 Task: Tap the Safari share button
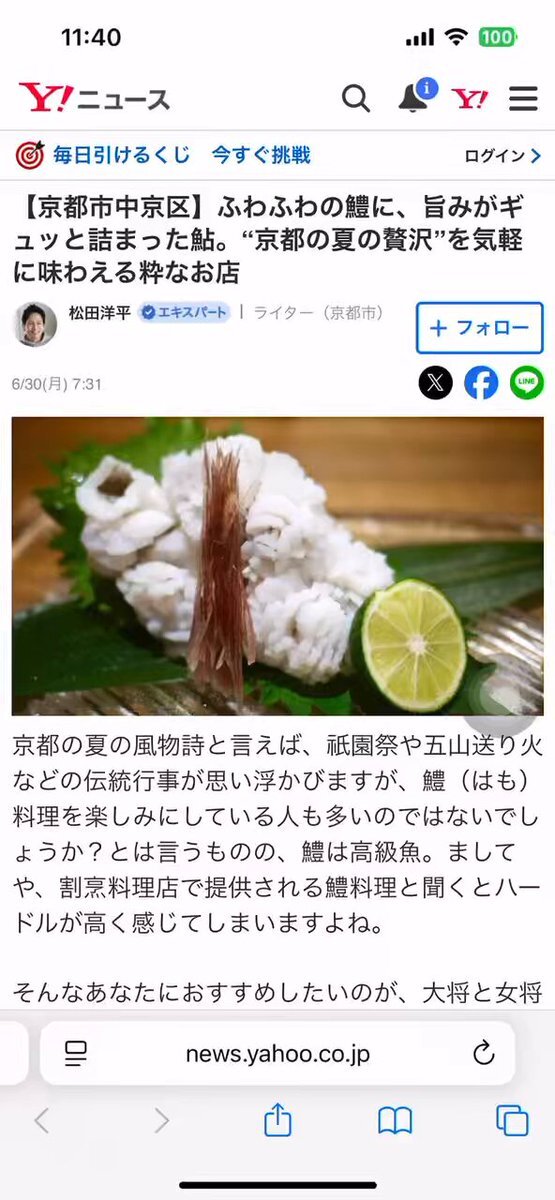click(278, 1120)
